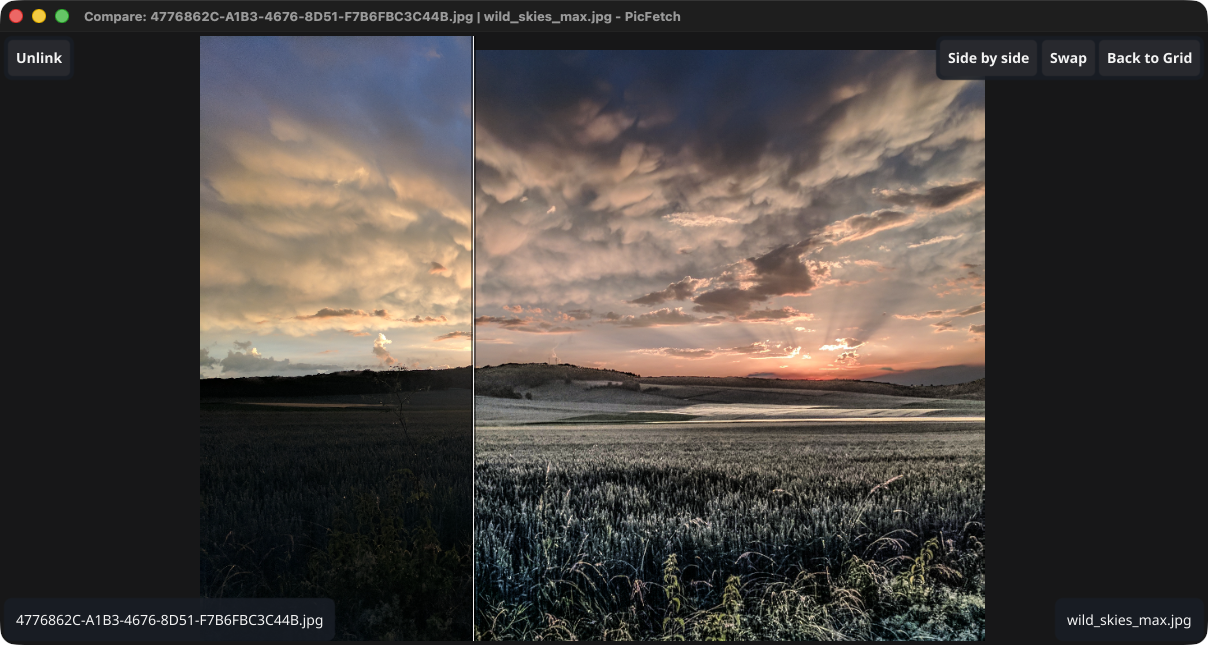Go Back to Grid
Viewport: 1208px width, 645px height.
click(1149, 58)
